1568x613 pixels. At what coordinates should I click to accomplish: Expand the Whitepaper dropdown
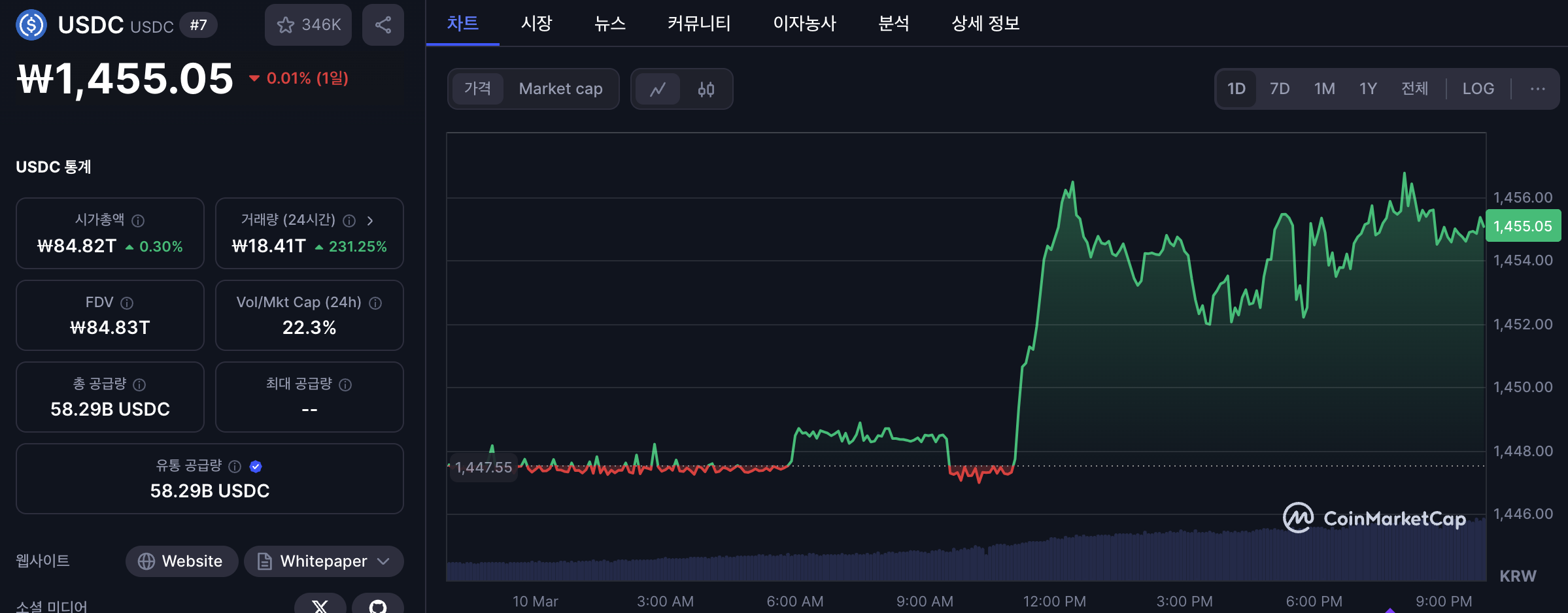point(384,561)
